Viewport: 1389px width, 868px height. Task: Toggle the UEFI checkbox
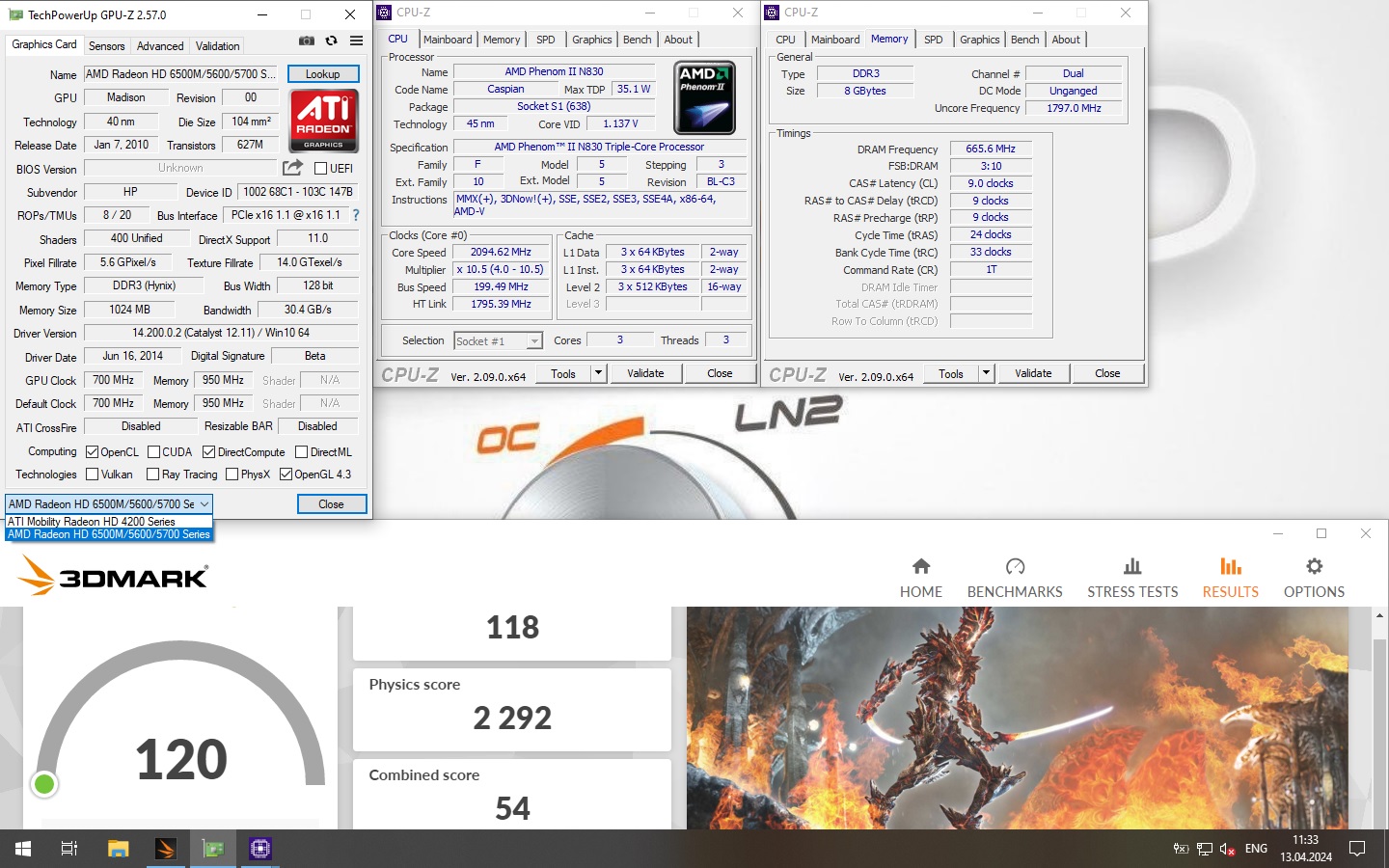tap(321, 168)
